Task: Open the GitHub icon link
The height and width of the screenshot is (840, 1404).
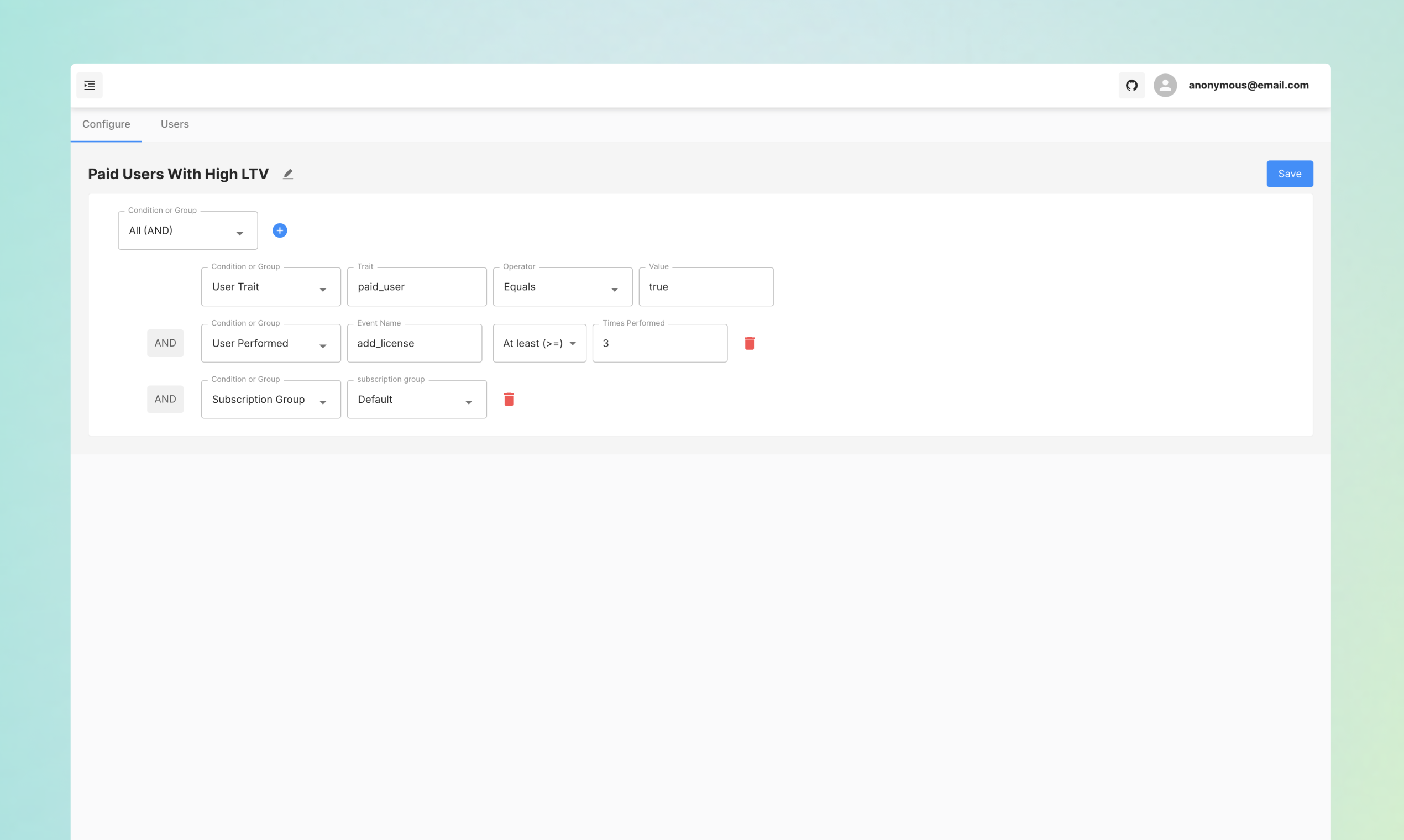Action: (x=1131, y=86)
